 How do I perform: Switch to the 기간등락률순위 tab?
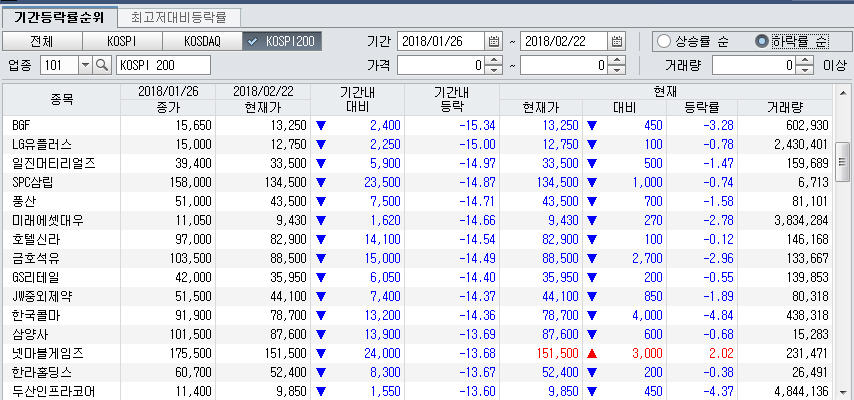click(x=59, y=18)
